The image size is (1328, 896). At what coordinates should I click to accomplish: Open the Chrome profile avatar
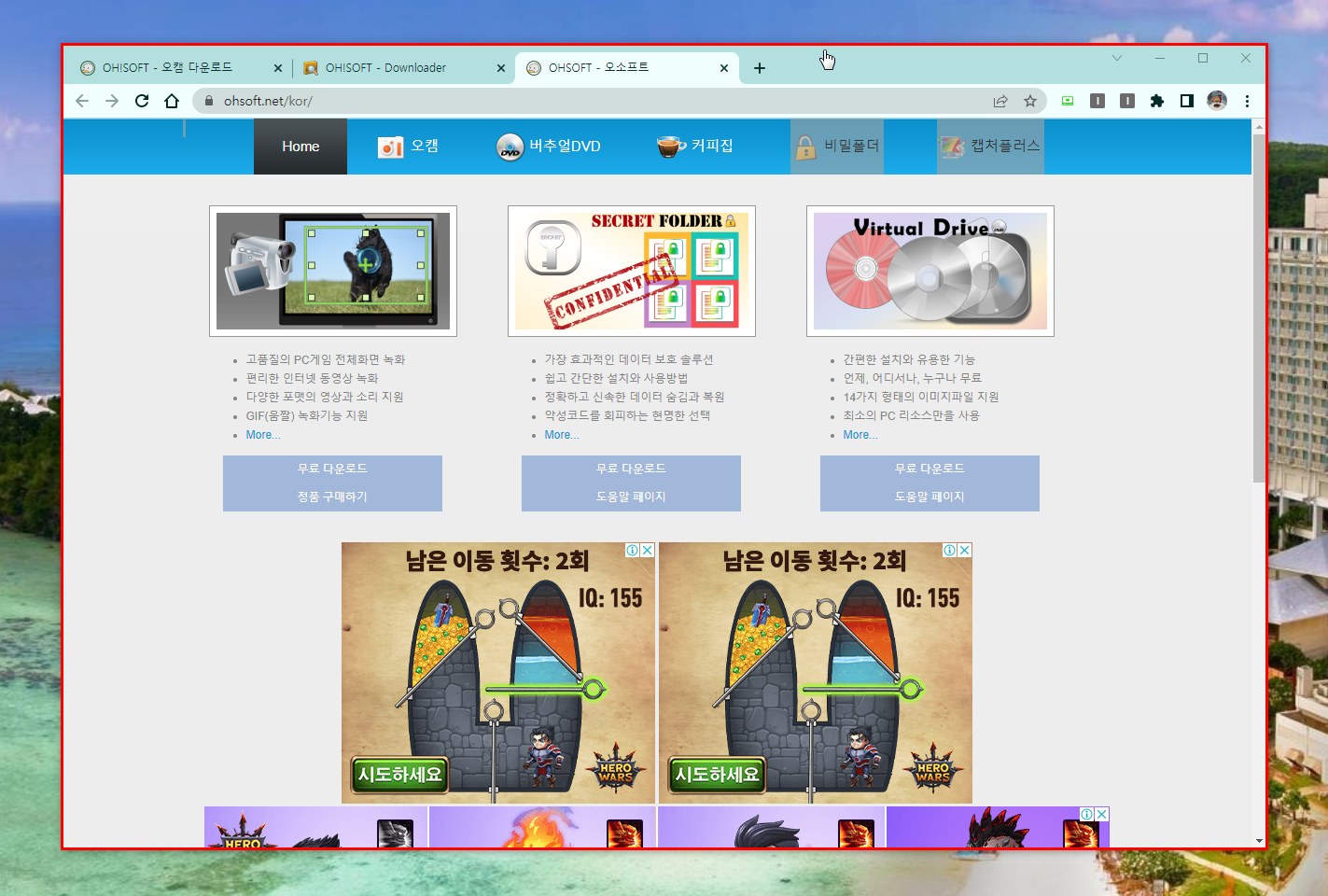click(x=1217, y=101)
